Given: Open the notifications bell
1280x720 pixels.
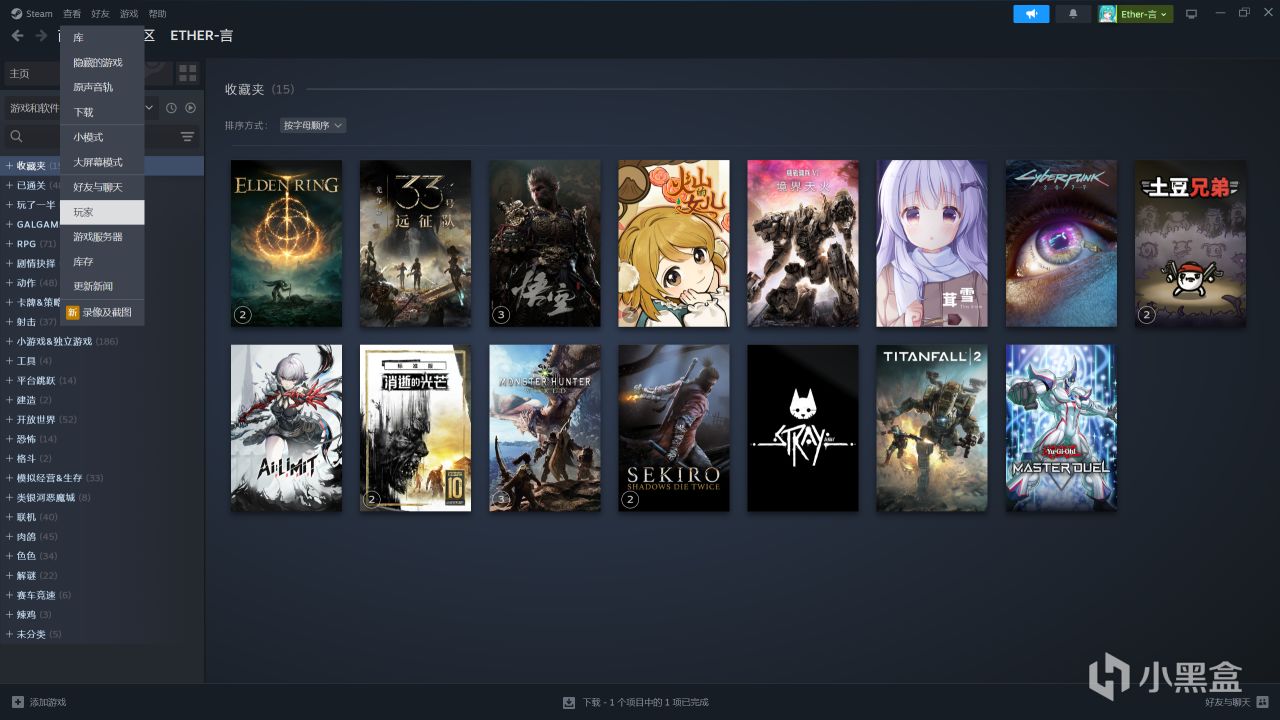Looking at the screenshot, I should 1073,14.
